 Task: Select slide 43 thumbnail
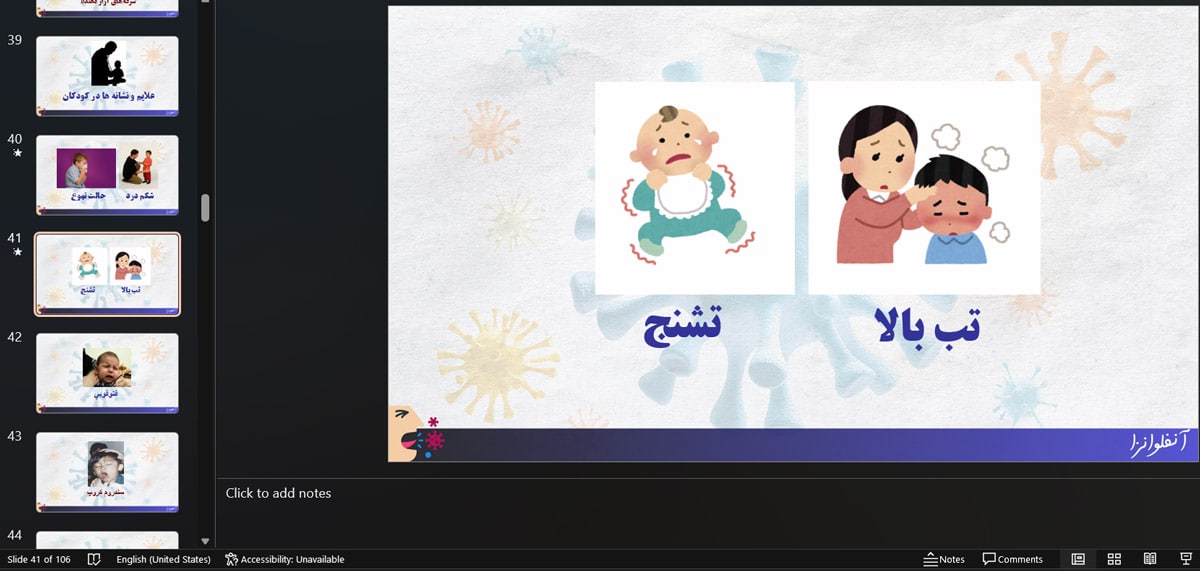click(107, 471)
